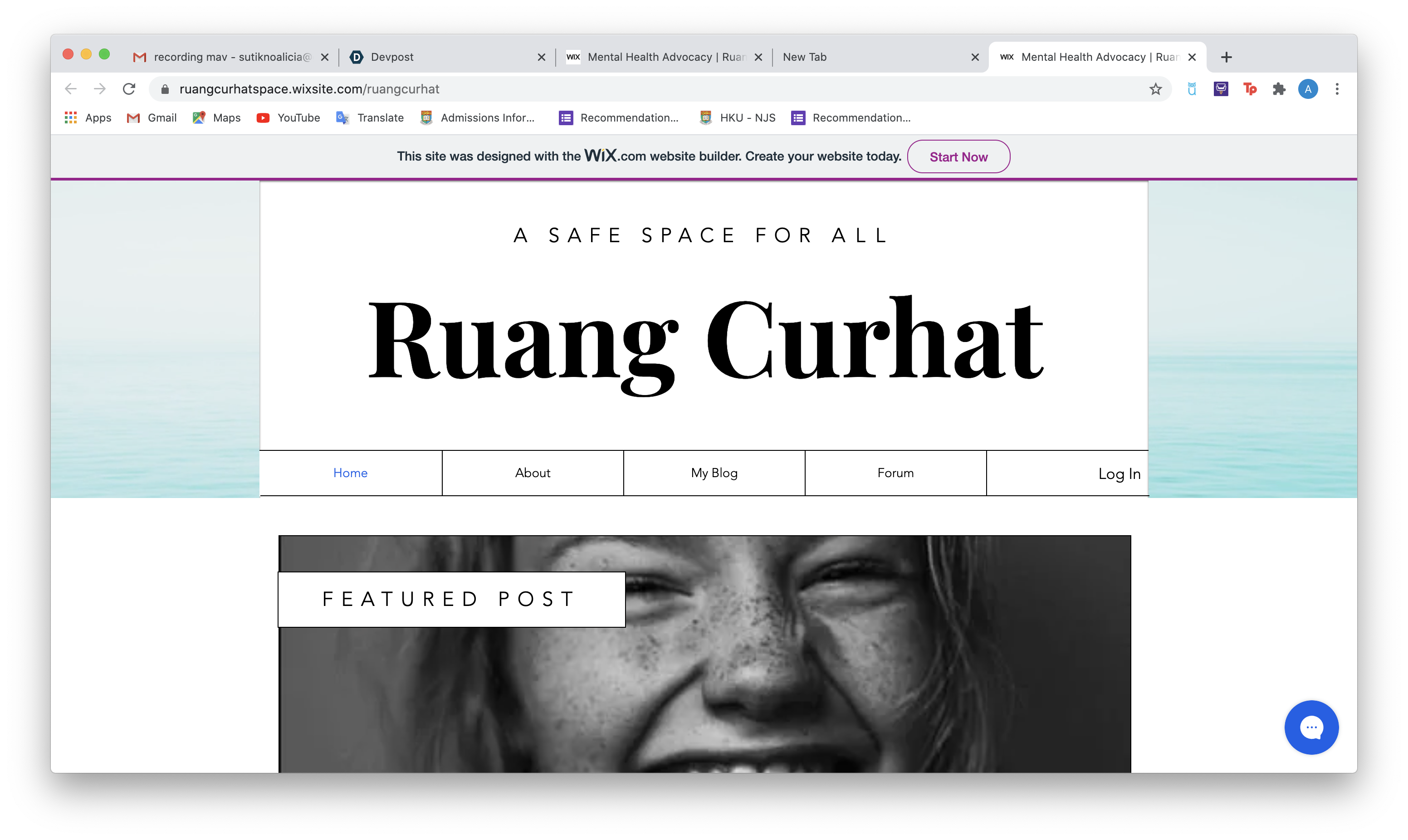Open a new tab with the plus button
Image resolution: width=1408 pixels, height=840 pixels.
tap(1226, 57)
